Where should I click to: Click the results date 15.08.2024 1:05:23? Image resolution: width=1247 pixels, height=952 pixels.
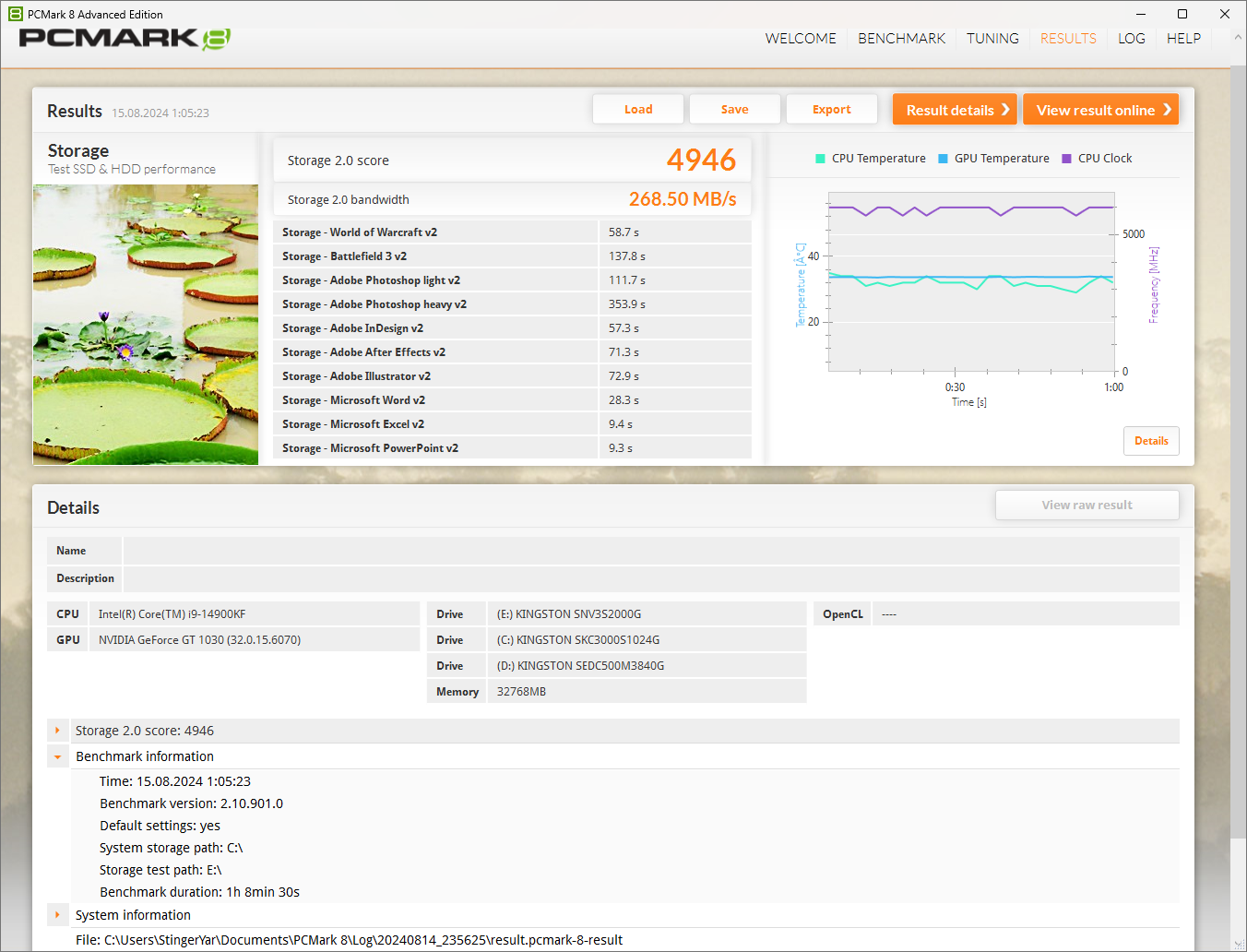[160, 113]
